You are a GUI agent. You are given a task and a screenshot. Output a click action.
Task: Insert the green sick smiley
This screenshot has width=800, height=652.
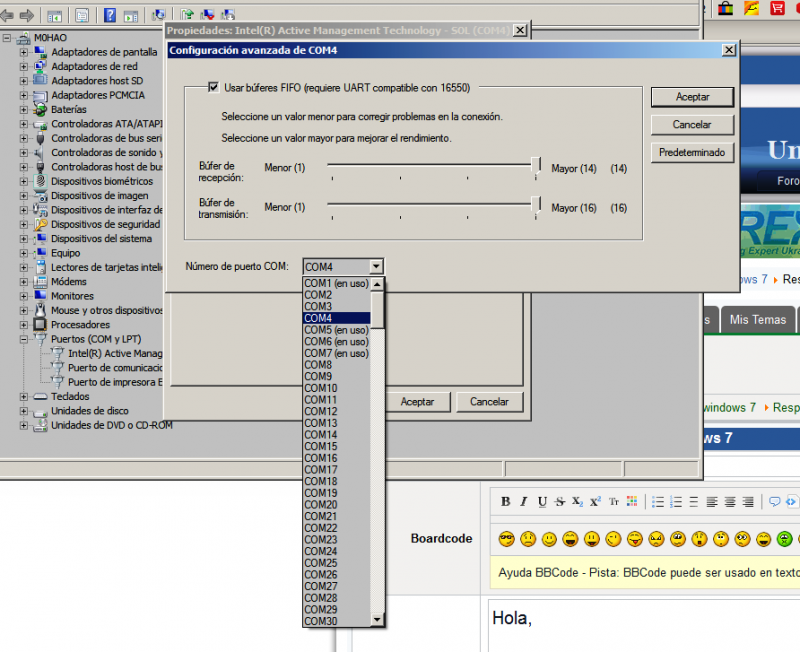(x=785, y=539)
